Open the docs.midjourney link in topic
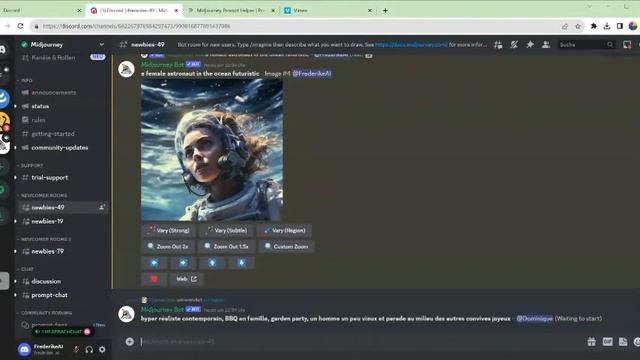The image size is (640, 360). (411, 44)
